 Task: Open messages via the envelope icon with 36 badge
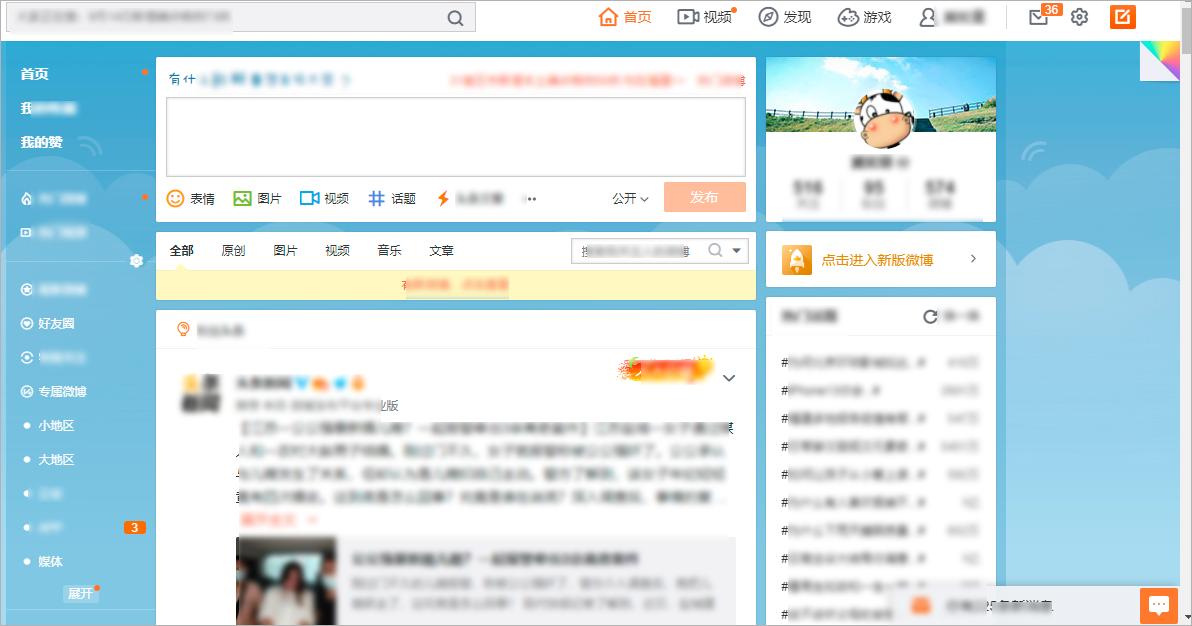pos(1038,18)
